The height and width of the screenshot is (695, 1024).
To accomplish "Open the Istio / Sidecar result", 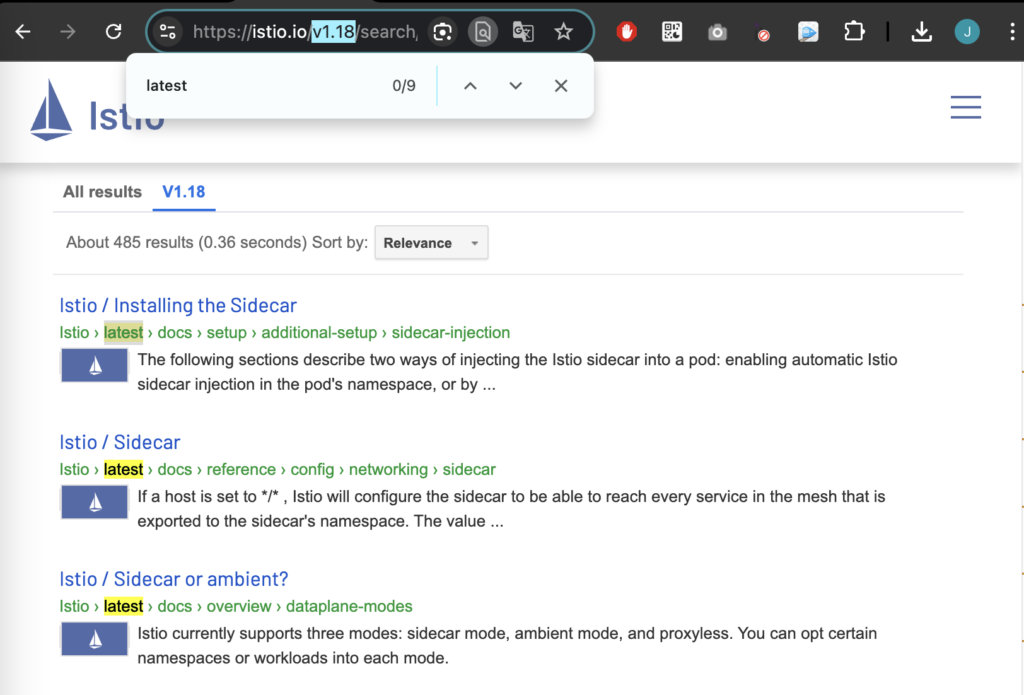I will pyautogui.click(x=120, y=442).
